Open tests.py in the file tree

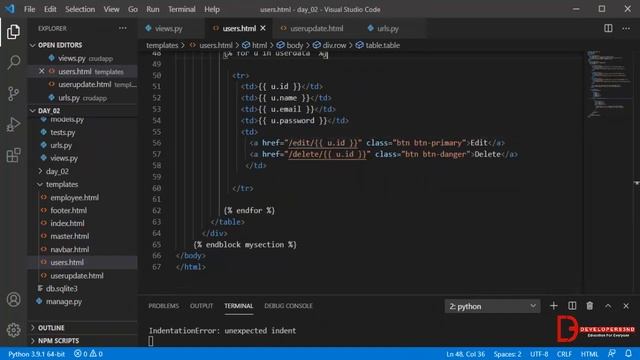[62, 132]
